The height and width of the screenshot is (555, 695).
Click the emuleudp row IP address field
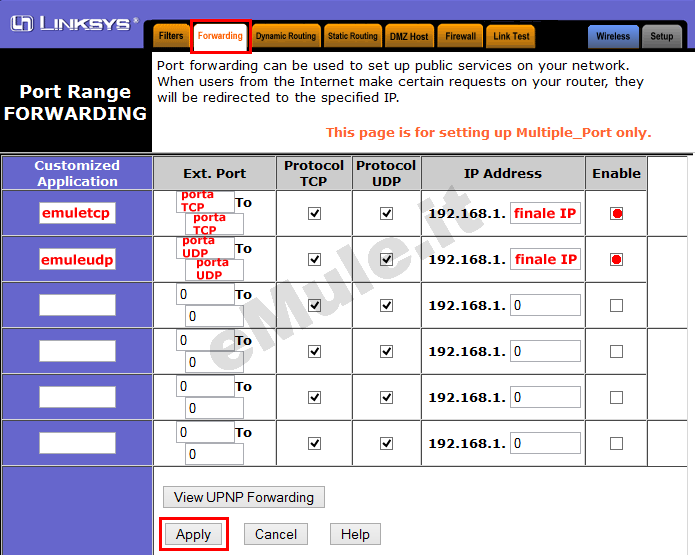click(x=545, y=259)
